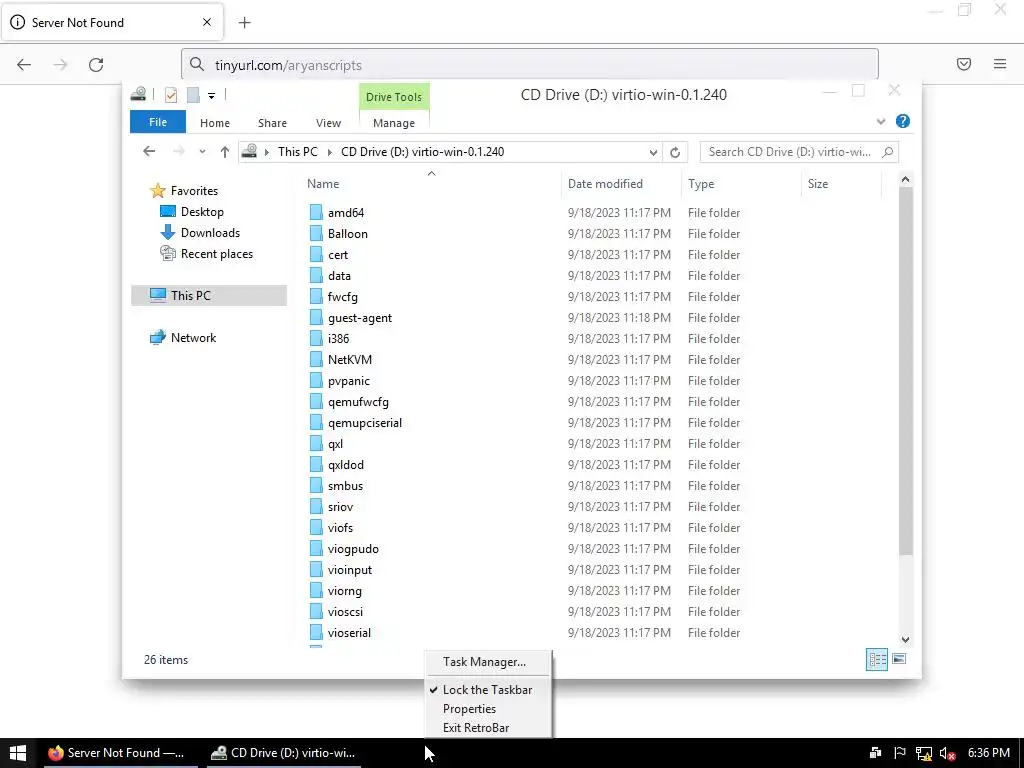Click the file list scrollbar down arrow
The height and width of the screenshot is (768, 1024).
(x=905, y=639)
